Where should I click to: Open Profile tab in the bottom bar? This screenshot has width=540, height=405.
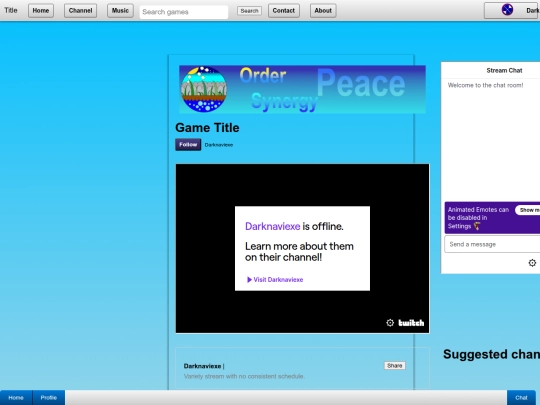[49, 398]
